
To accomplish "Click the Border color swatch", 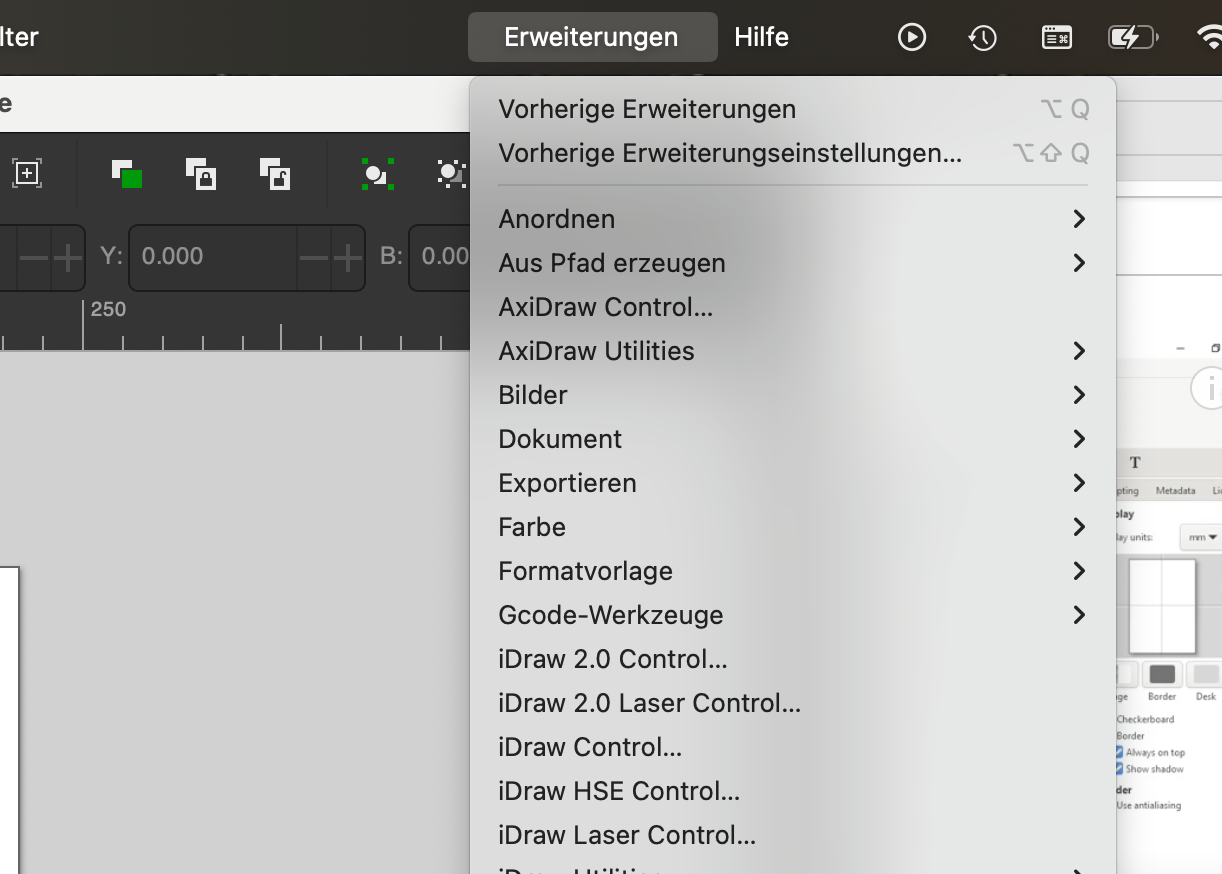I will pos(1162,674).
